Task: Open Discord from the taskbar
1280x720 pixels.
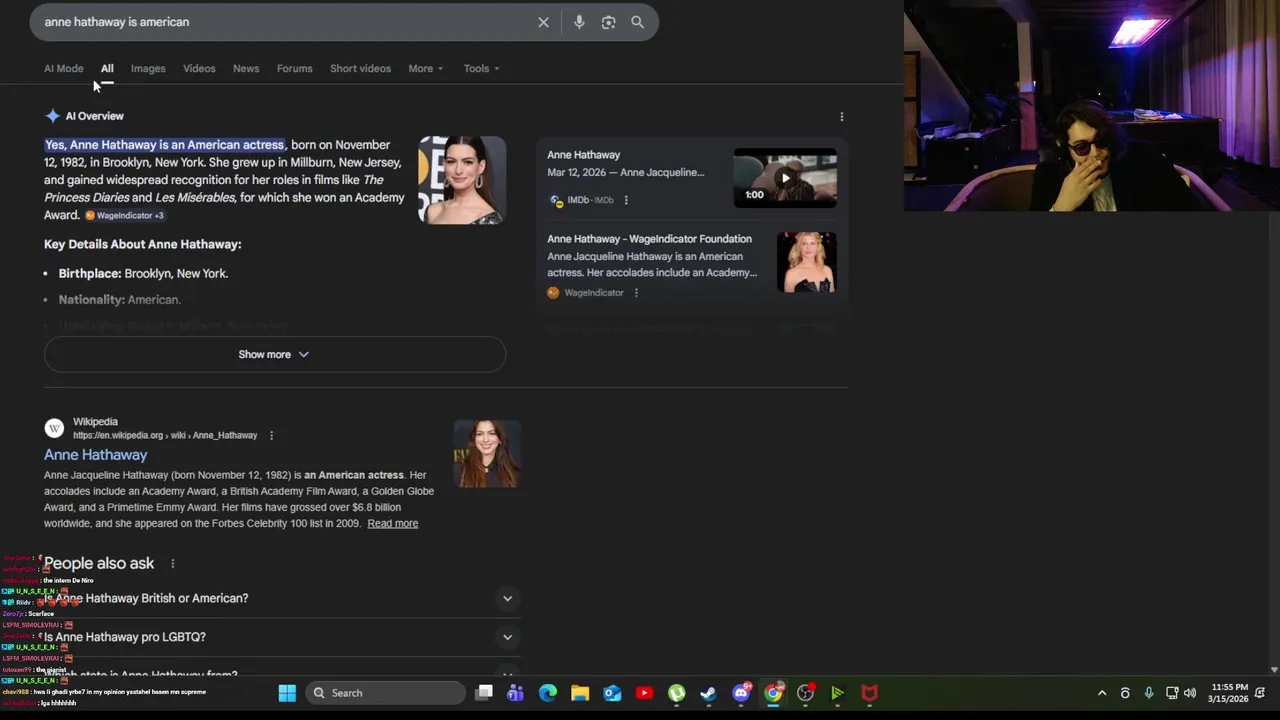Action: coord(741,693)
